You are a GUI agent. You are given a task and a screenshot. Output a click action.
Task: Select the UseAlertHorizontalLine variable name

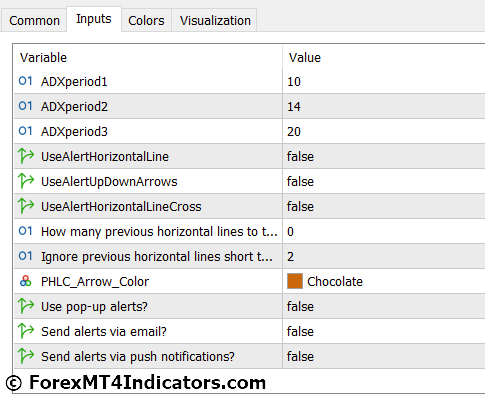(x=105, y=157)
